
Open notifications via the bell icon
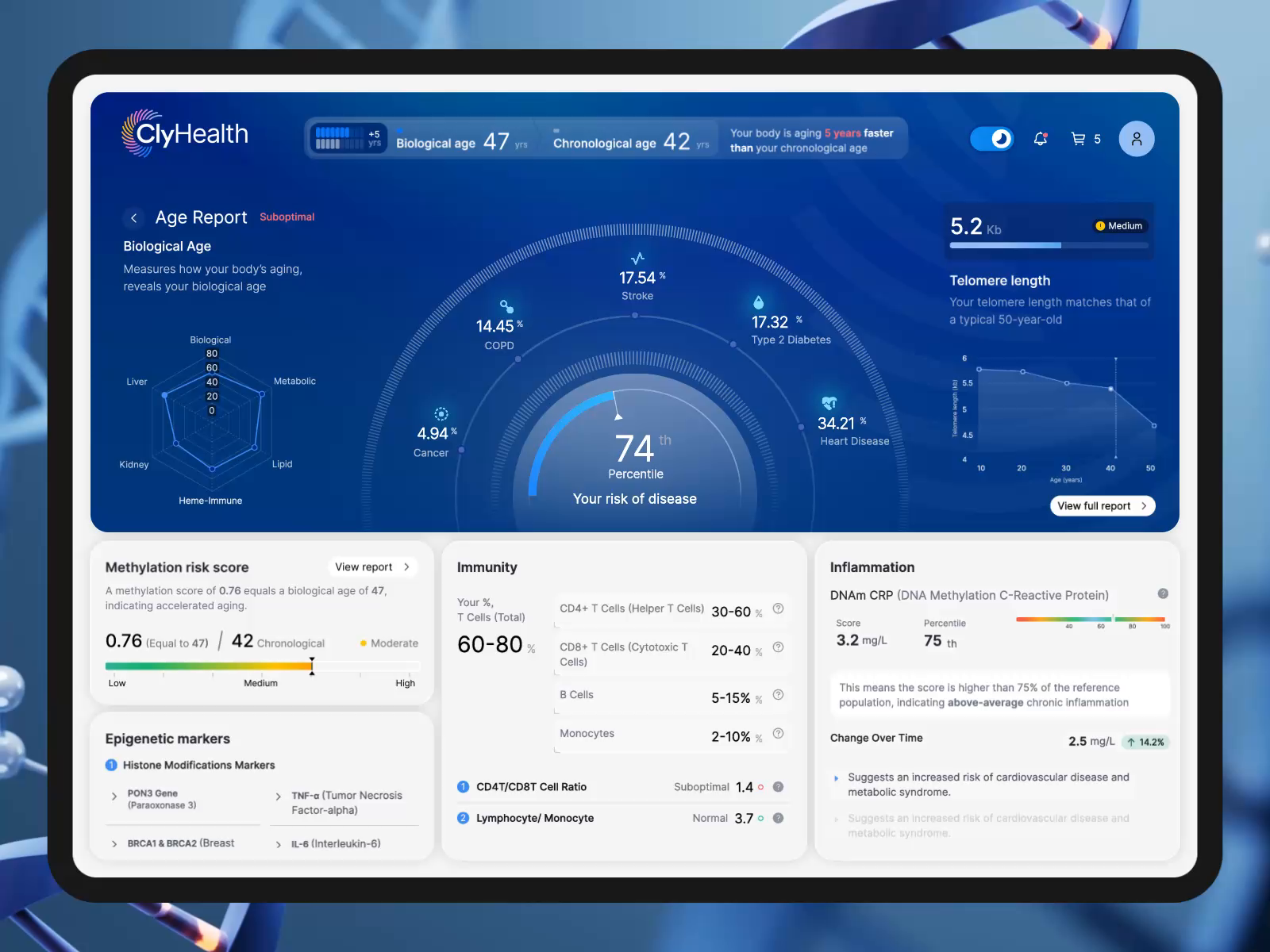tap(1040, 139)
